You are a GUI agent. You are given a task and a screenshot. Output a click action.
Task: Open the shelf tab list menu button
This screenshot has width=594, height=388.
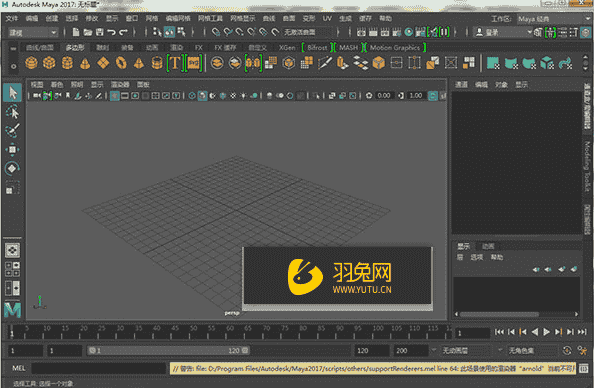click(14, 48)
